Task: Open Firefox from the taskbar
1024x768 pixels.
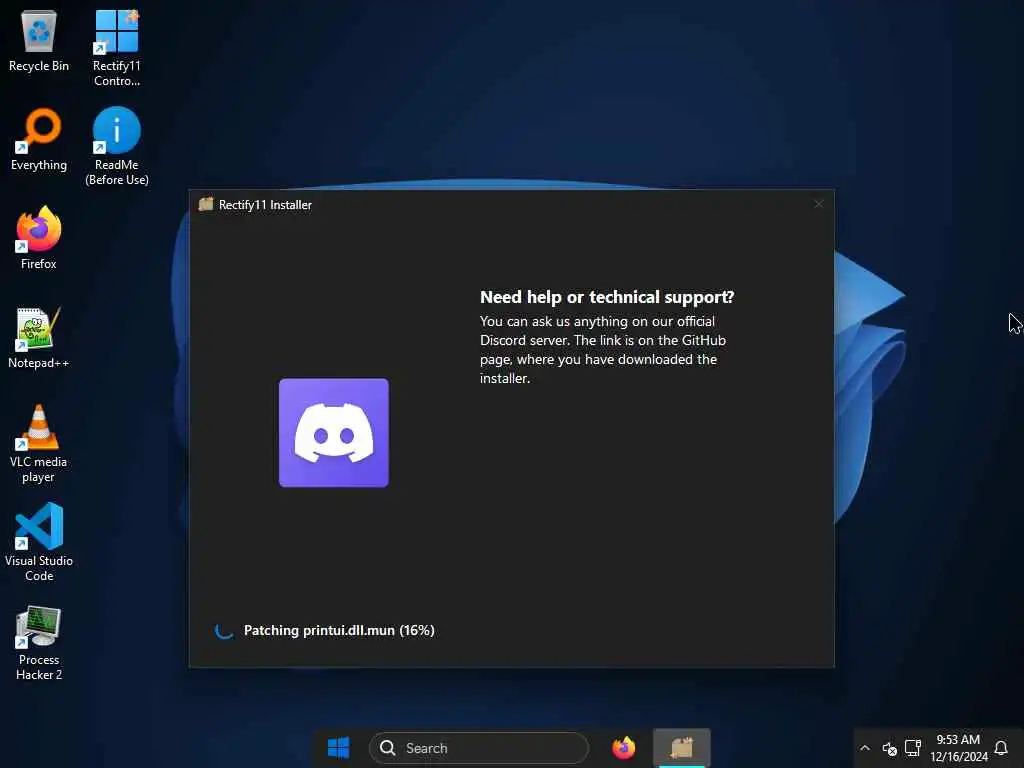Action: coord(624,748)
